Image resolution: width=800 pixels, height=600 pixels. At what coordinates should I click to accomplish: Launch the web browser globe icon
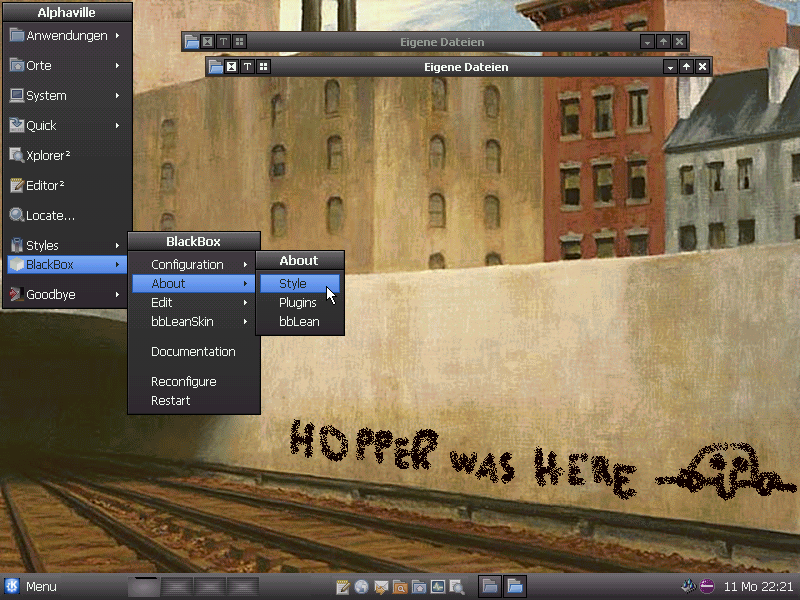coord(362,587)
